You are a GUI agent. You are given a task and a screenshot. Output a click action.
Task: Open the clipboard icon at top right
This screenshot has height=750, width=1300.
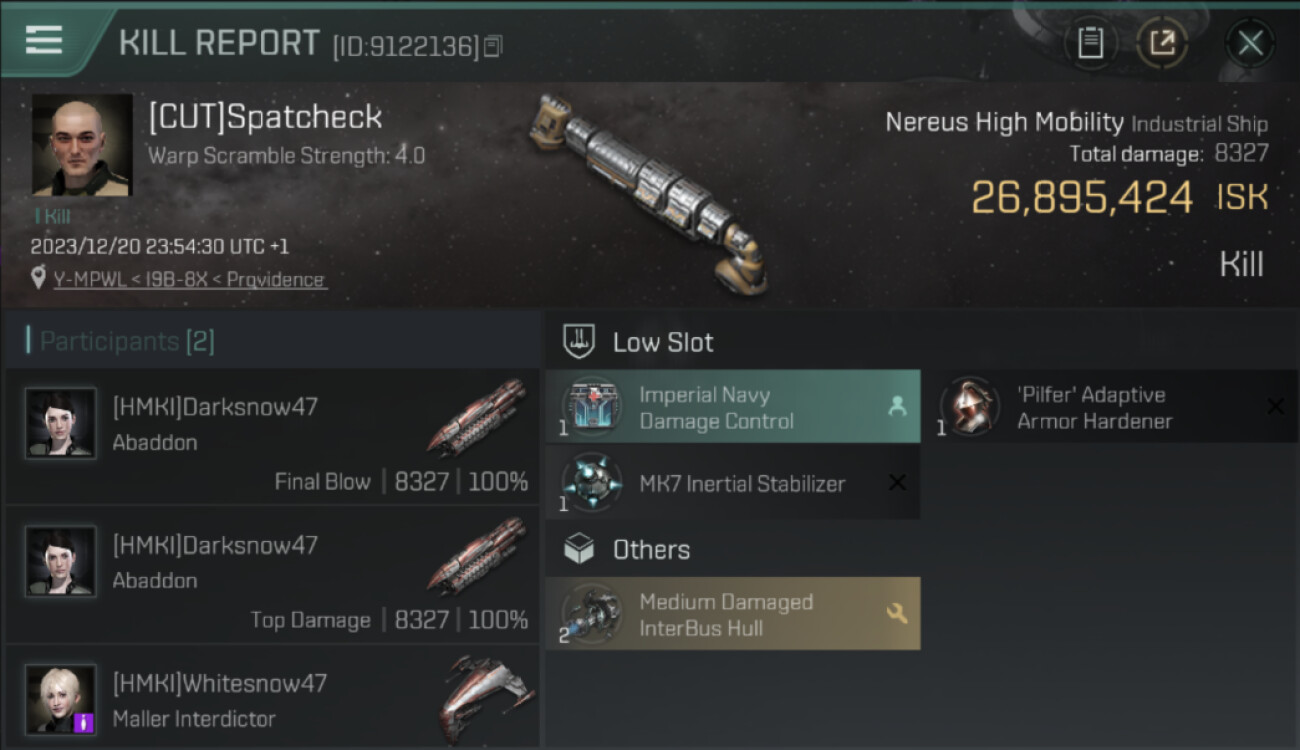(x=1090, y=43)
